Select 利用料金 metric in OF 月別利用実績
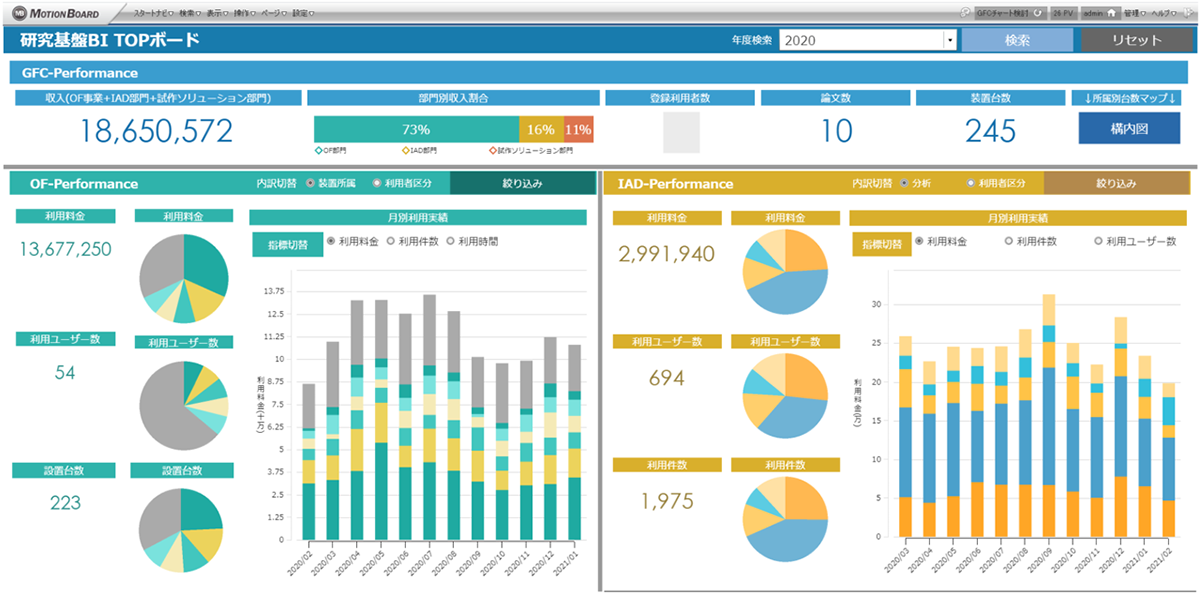 click(331, 241)
